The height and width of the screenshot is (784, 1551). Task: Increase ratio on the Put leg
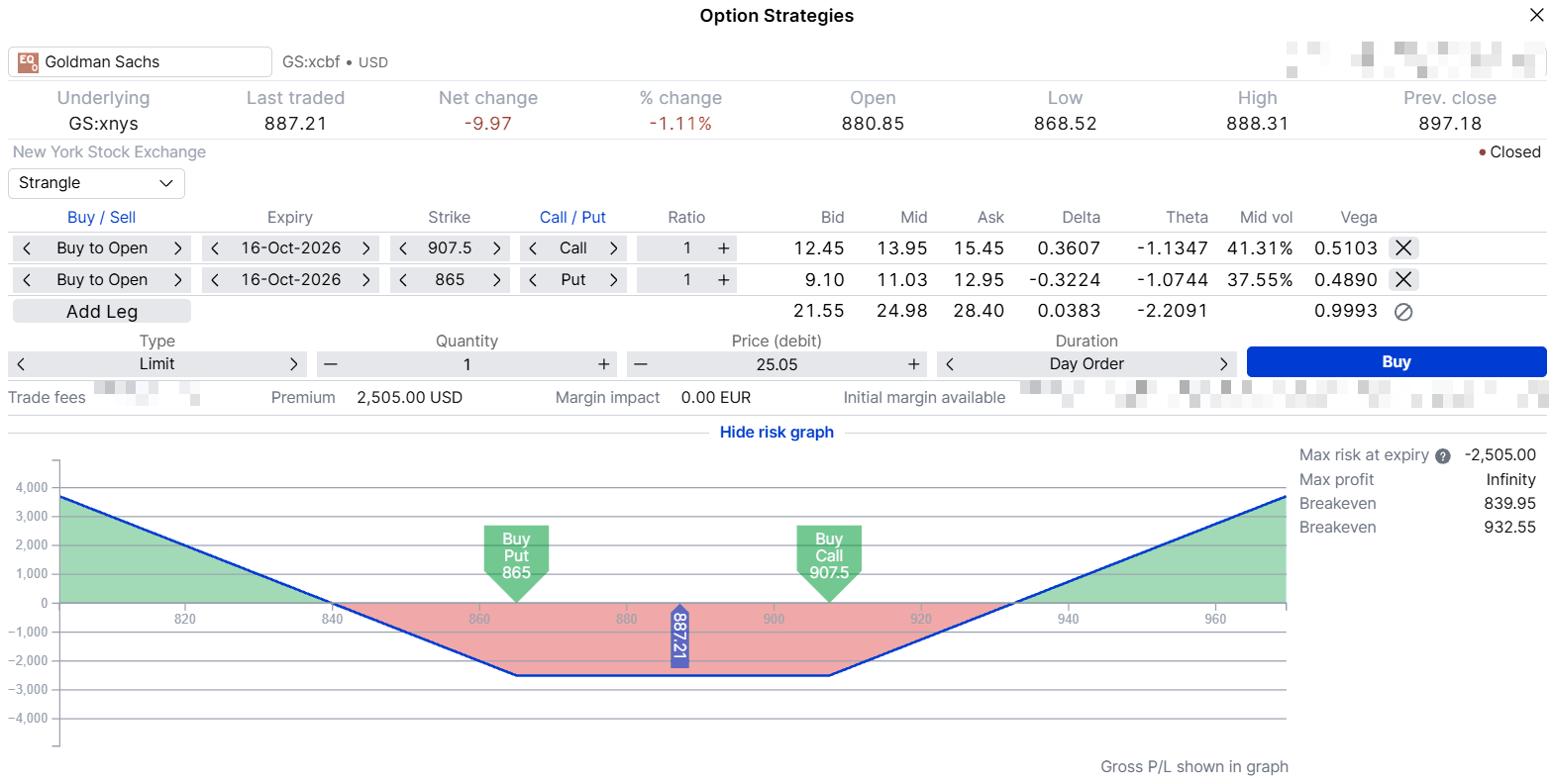724,280
